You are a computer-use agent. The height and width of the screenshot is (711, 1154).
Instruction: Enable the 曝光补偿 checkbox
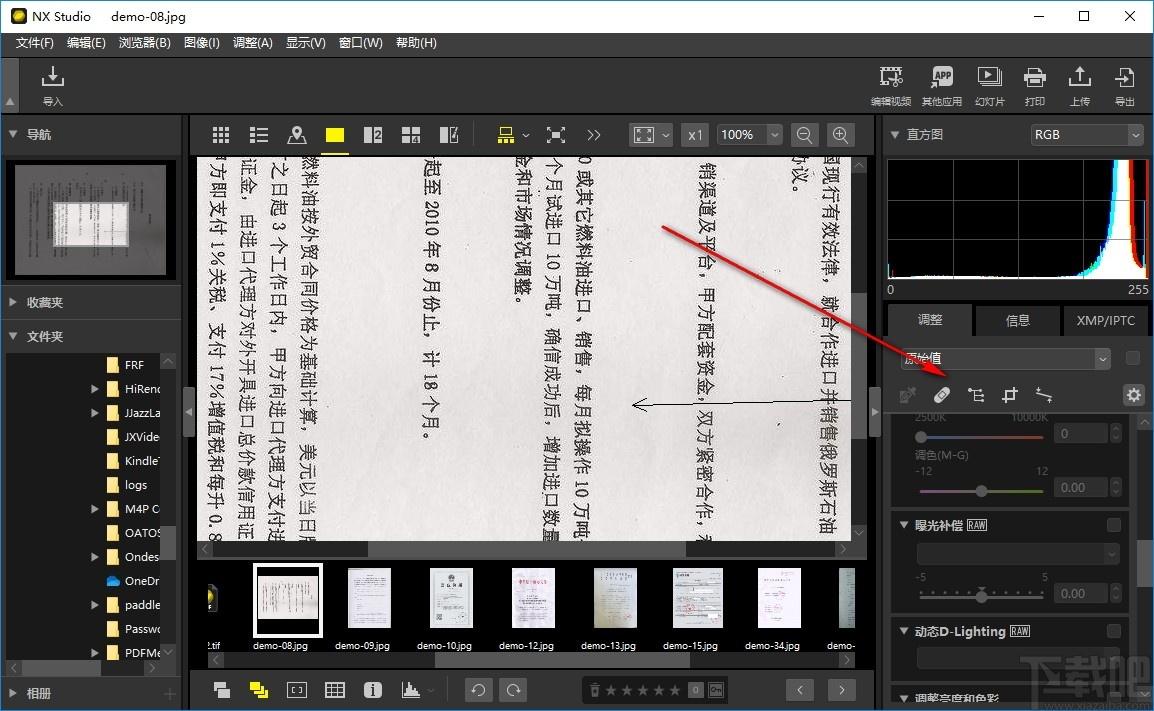(1114, 525)
